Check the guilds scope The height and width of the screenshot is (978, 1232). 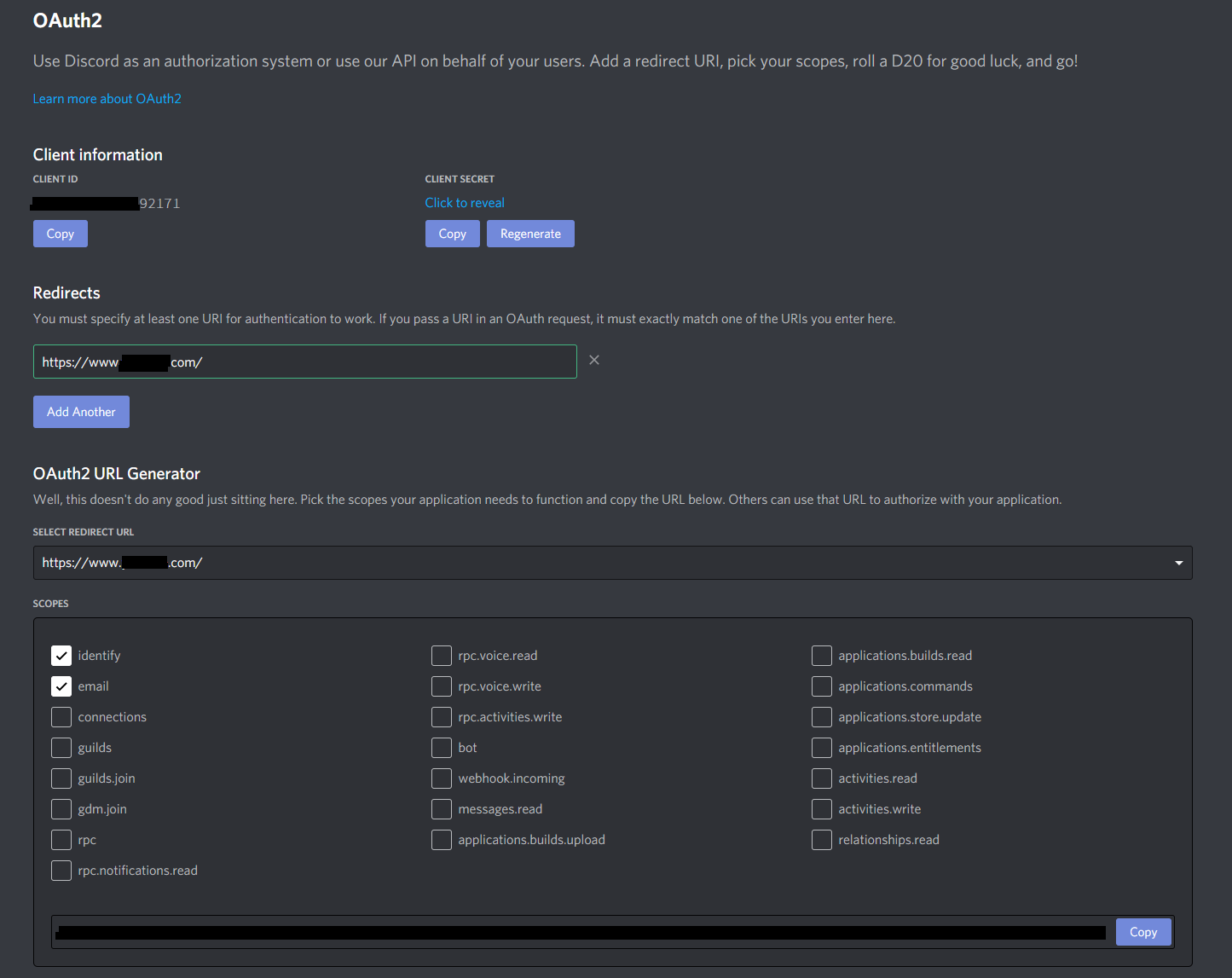pos(61,747)
